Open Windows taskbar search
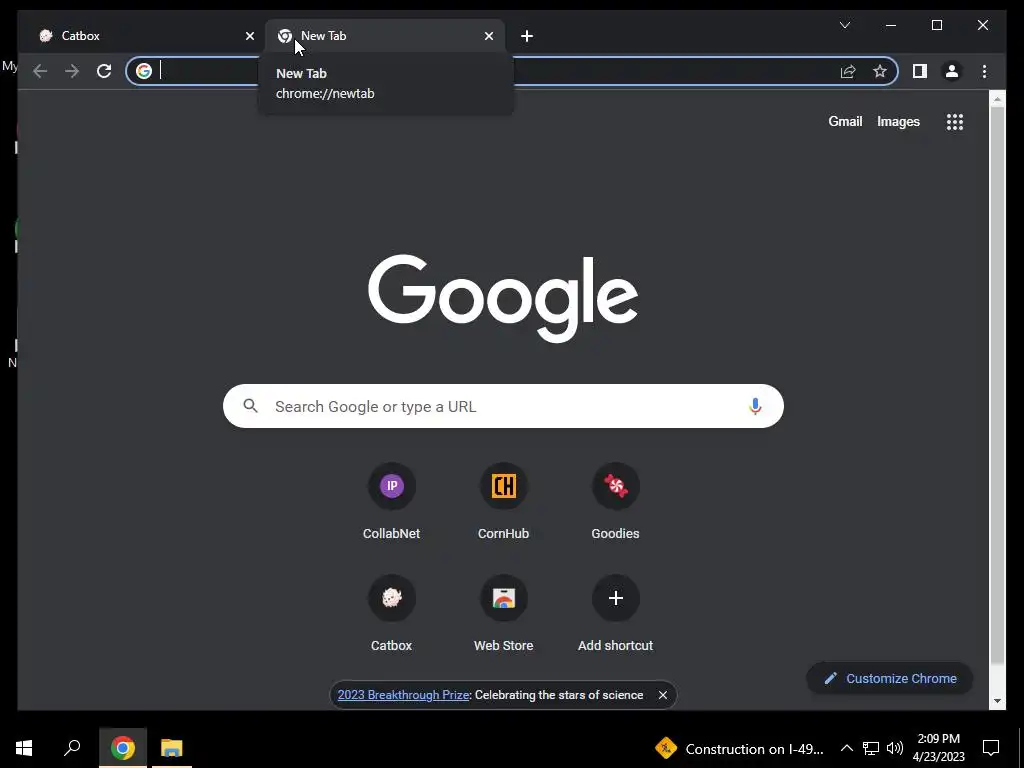The height and width of the screenshot is (768, 1024). coord(72,748)
